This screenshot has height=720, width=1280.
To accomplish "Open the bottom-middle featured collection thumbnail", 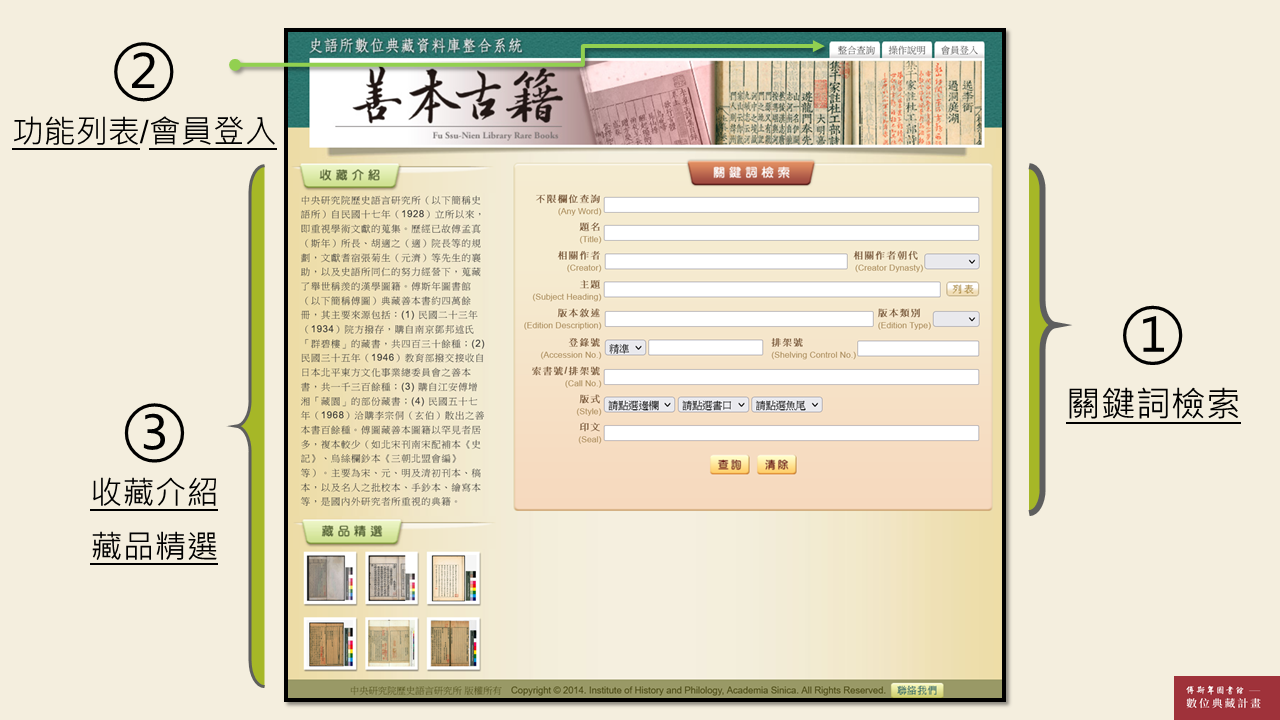I will tap(392, 643).
